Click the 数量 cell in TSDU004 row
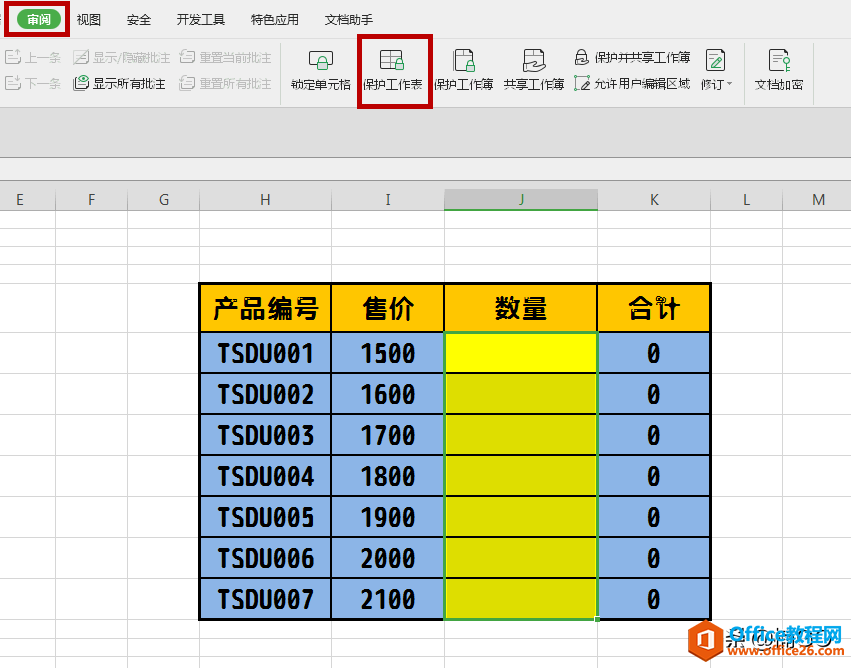This screenshot has height=668, width=851. click(x=521, y=476)
